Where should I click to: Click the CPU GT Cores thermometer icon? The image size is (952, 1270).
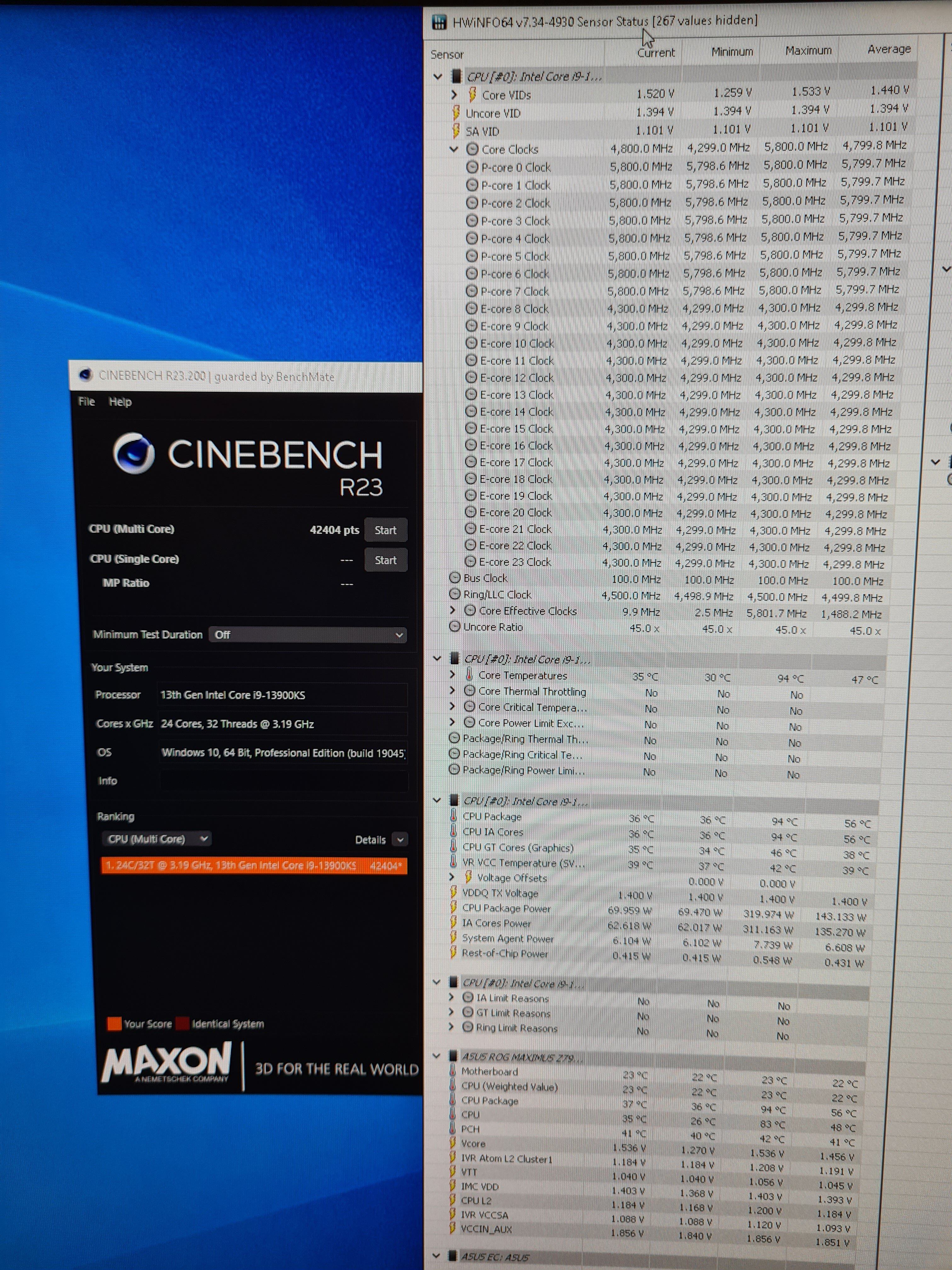pyautogui.click(x=454, y=846)
